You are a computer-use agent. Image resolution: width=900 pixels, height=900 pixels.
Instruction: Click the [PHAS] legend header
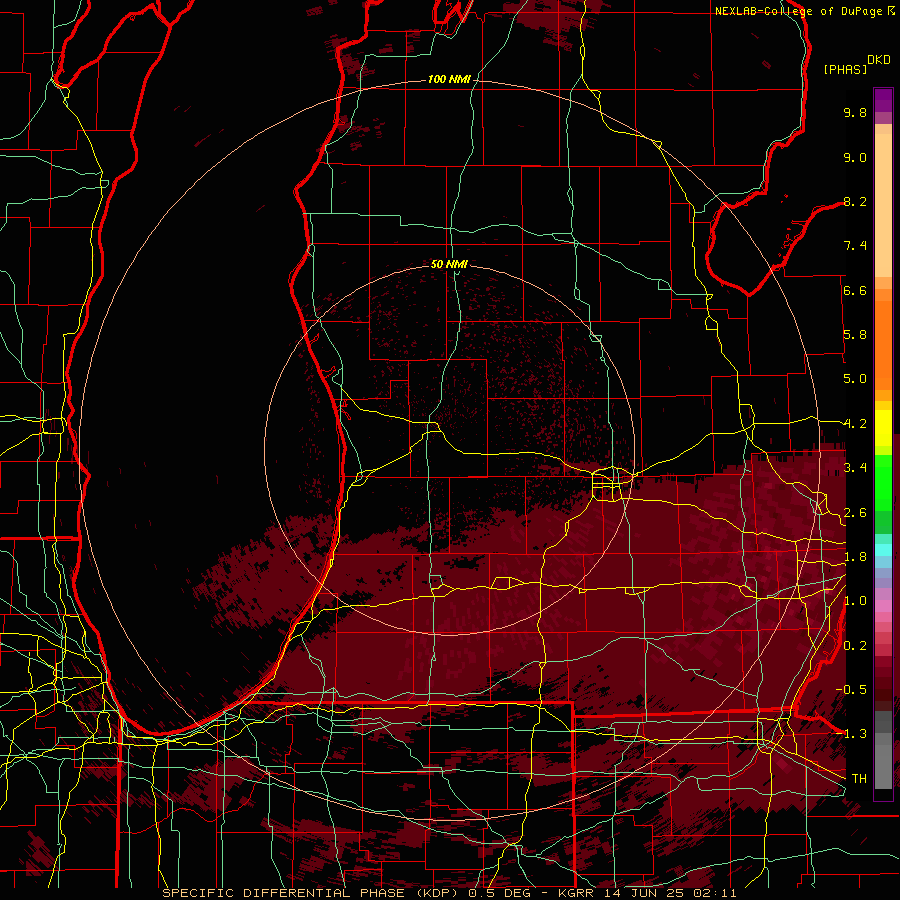tap(845, 69)
